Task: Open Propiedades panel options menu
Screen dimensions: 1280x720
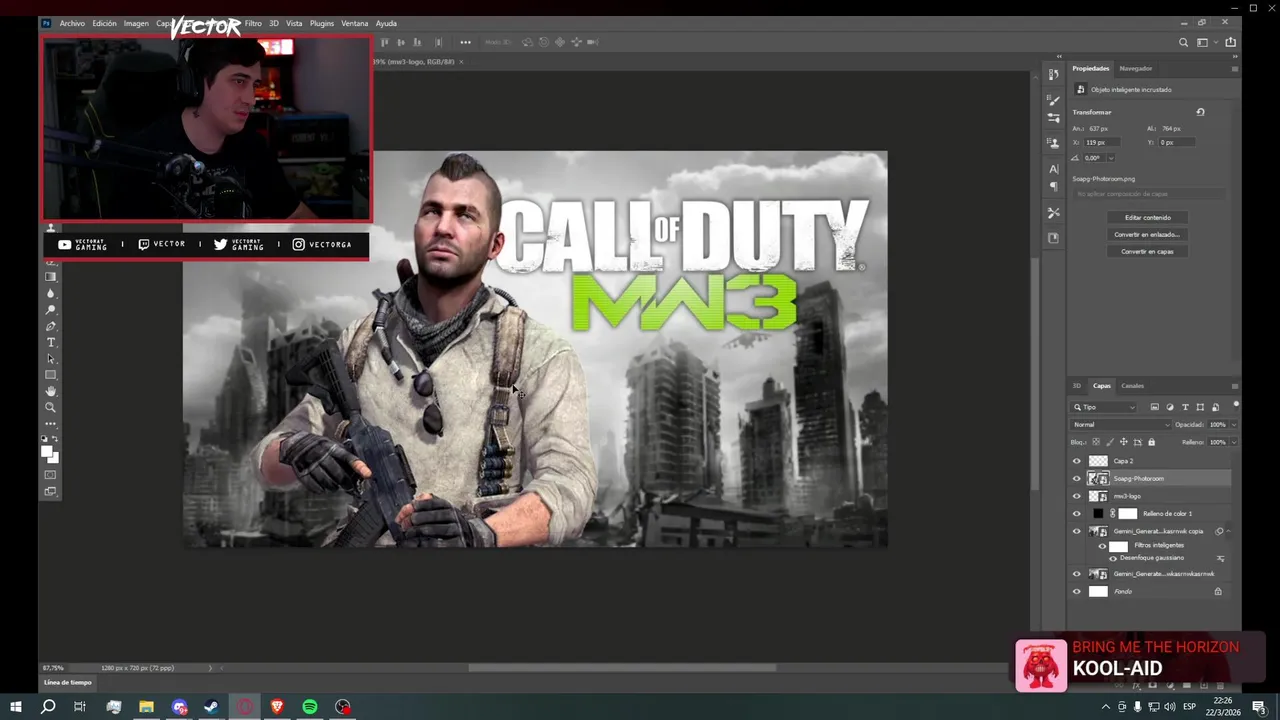Action: click(1234, 68)
